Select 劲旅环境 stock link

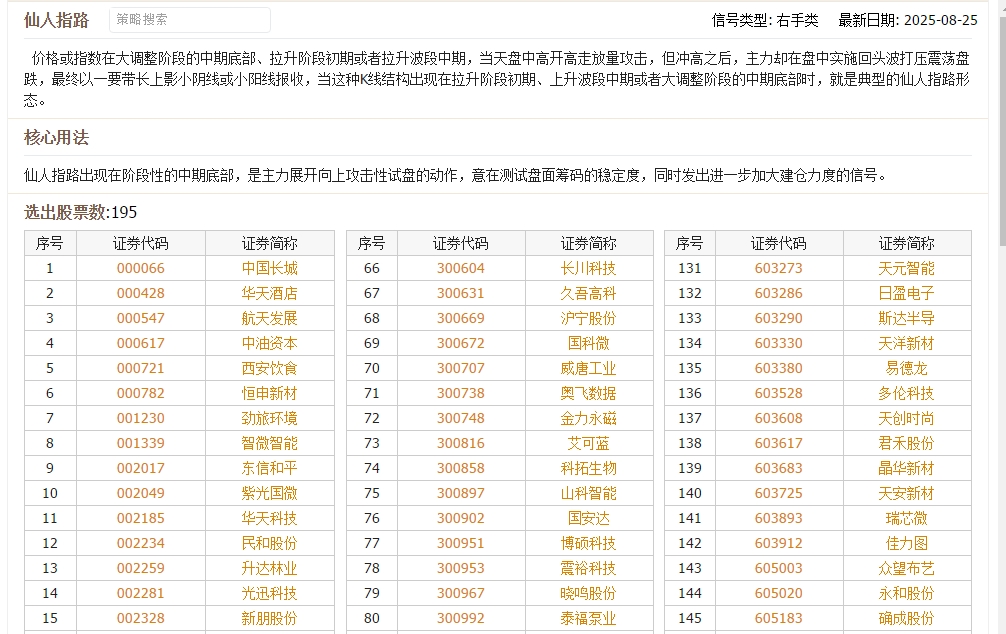(x=269, y=418)
